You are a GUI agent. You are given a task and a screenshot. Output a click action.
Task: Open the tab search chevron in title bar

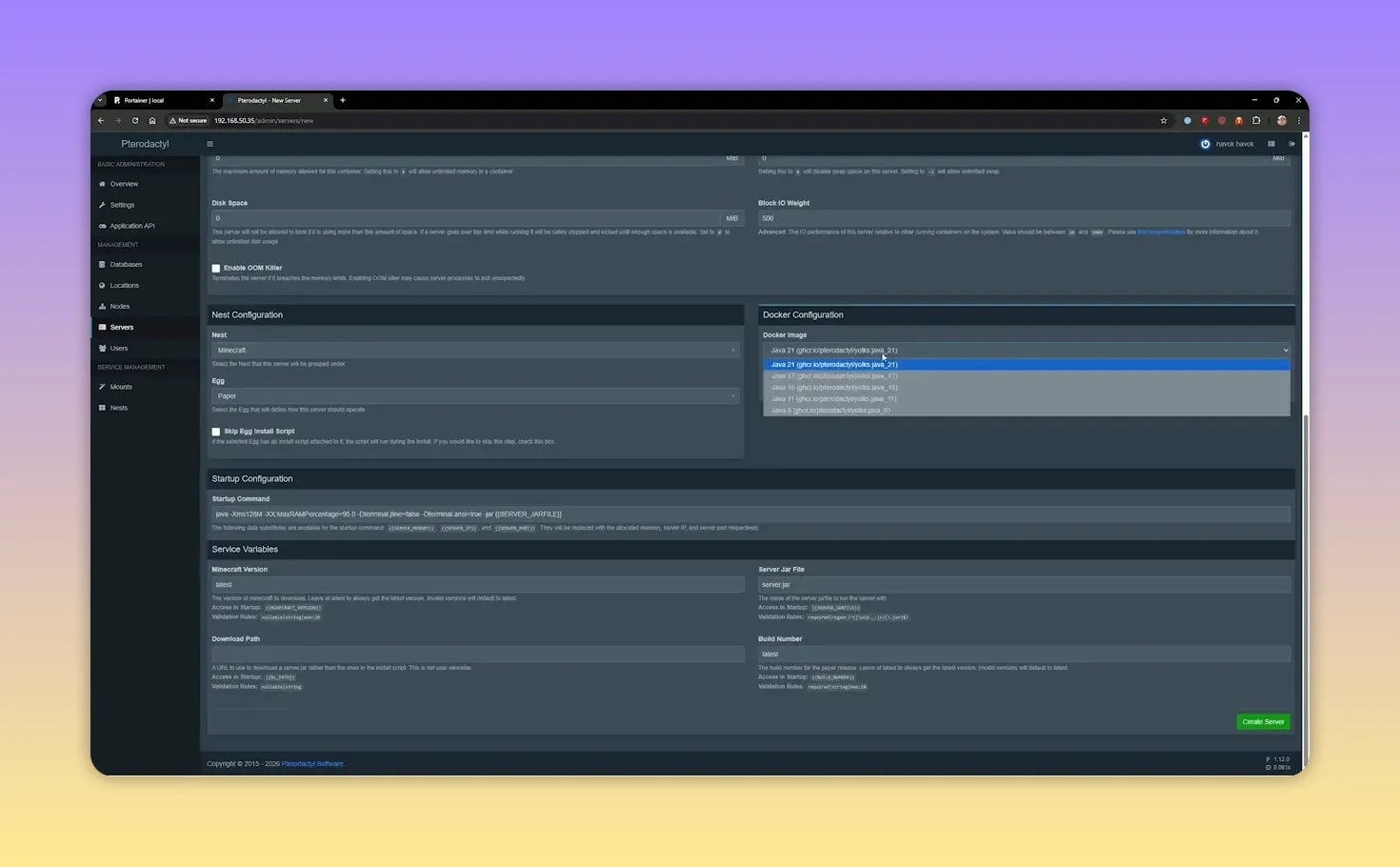(100, 100)
